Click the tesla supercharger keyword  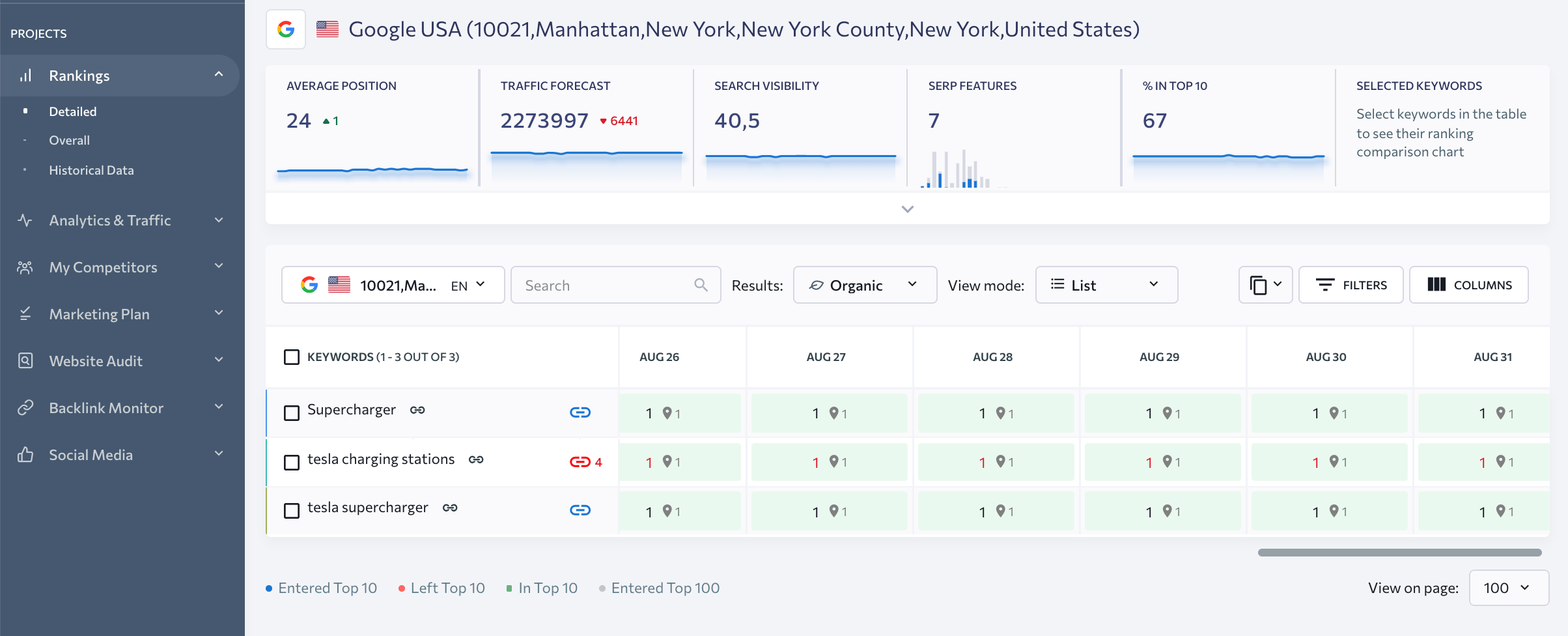tap(368, 508)
